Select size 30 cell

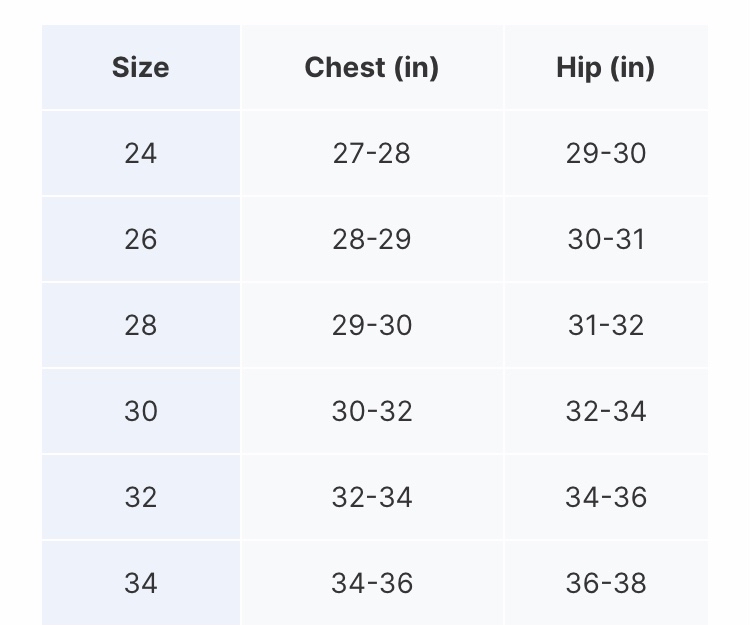coord(141,411)
